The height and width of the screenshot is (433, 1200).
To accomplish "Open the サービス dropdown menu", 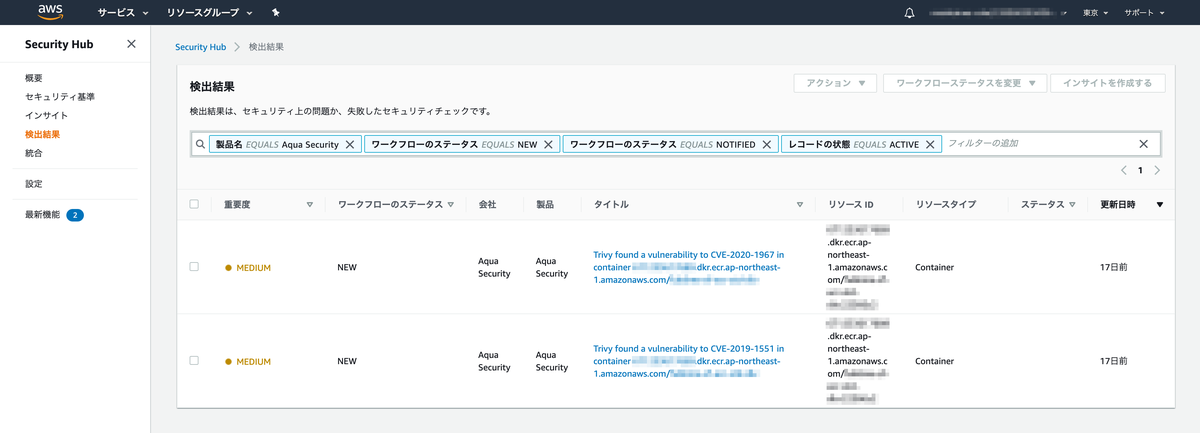I will (124, 13).
